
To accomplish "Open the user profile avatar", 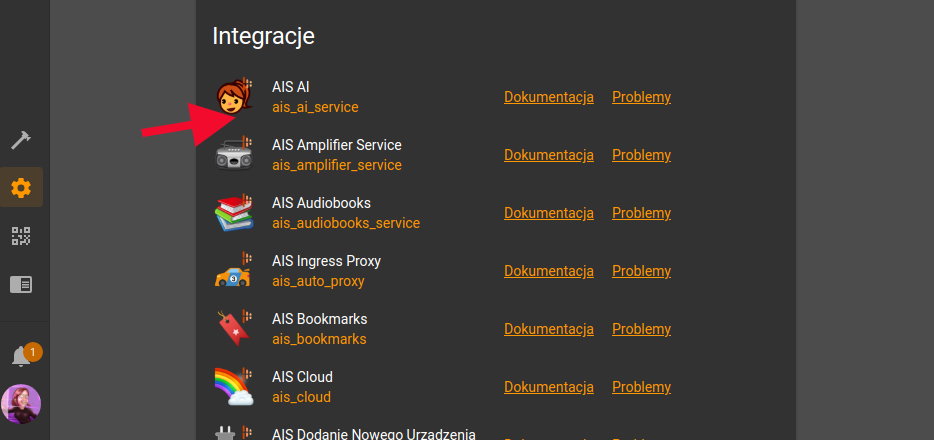I will tap(21, 403).
